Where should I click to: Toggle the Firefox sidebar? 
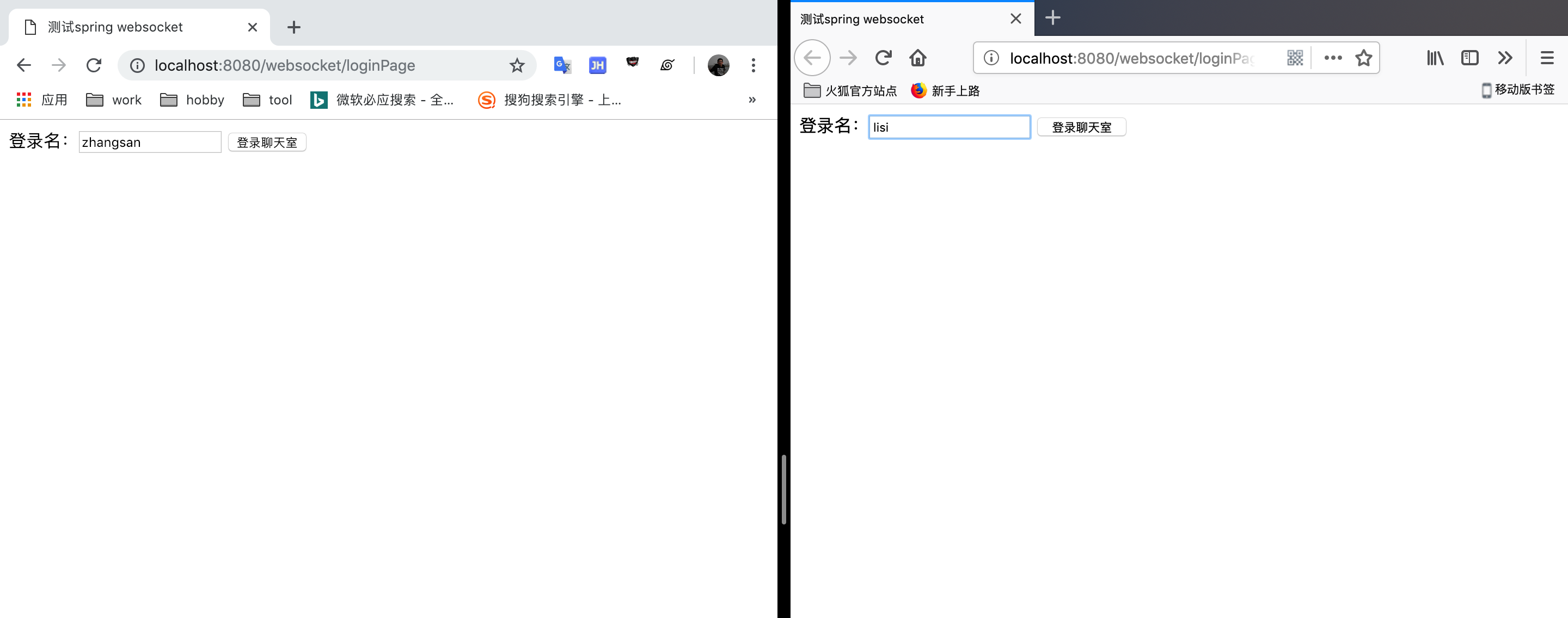[1469, 58]
